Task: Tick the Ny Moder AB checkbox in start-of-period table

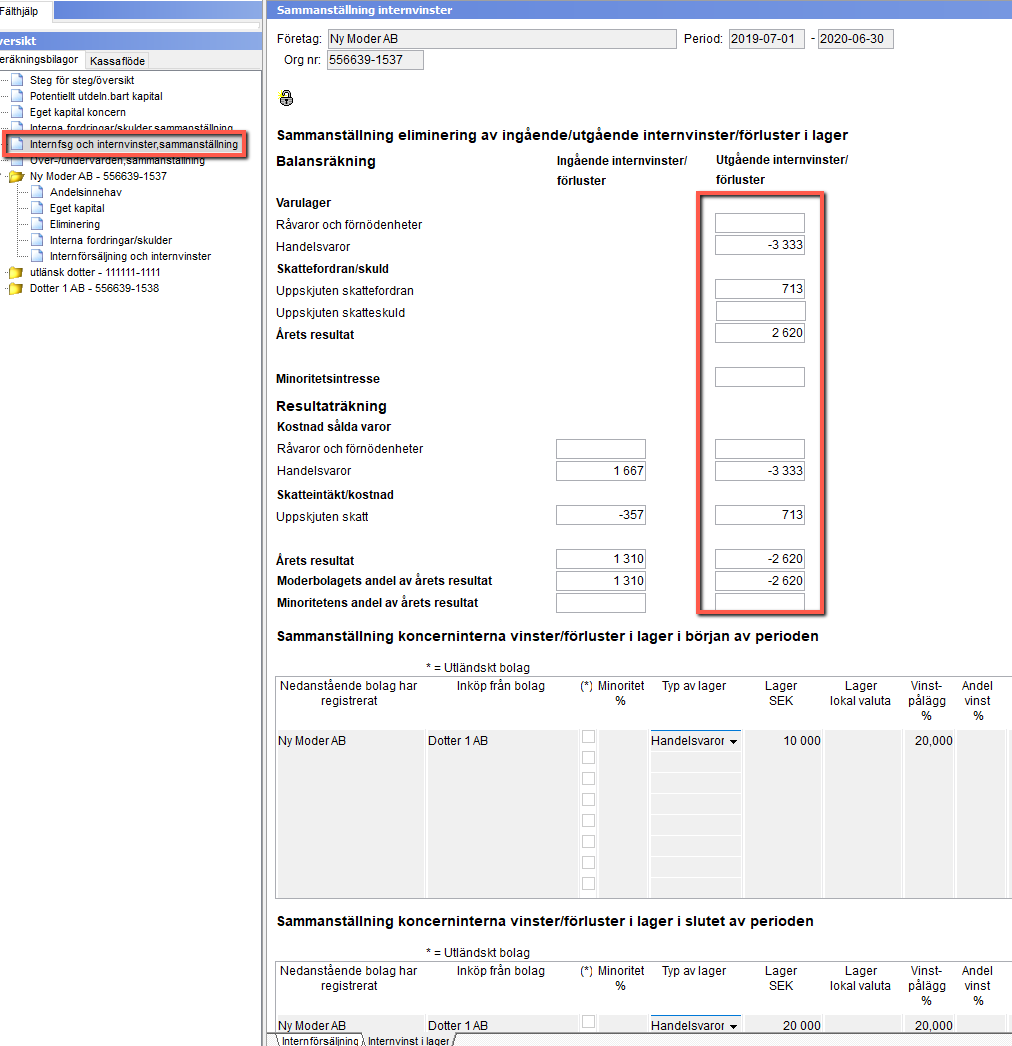Action: tap(588, 736)
